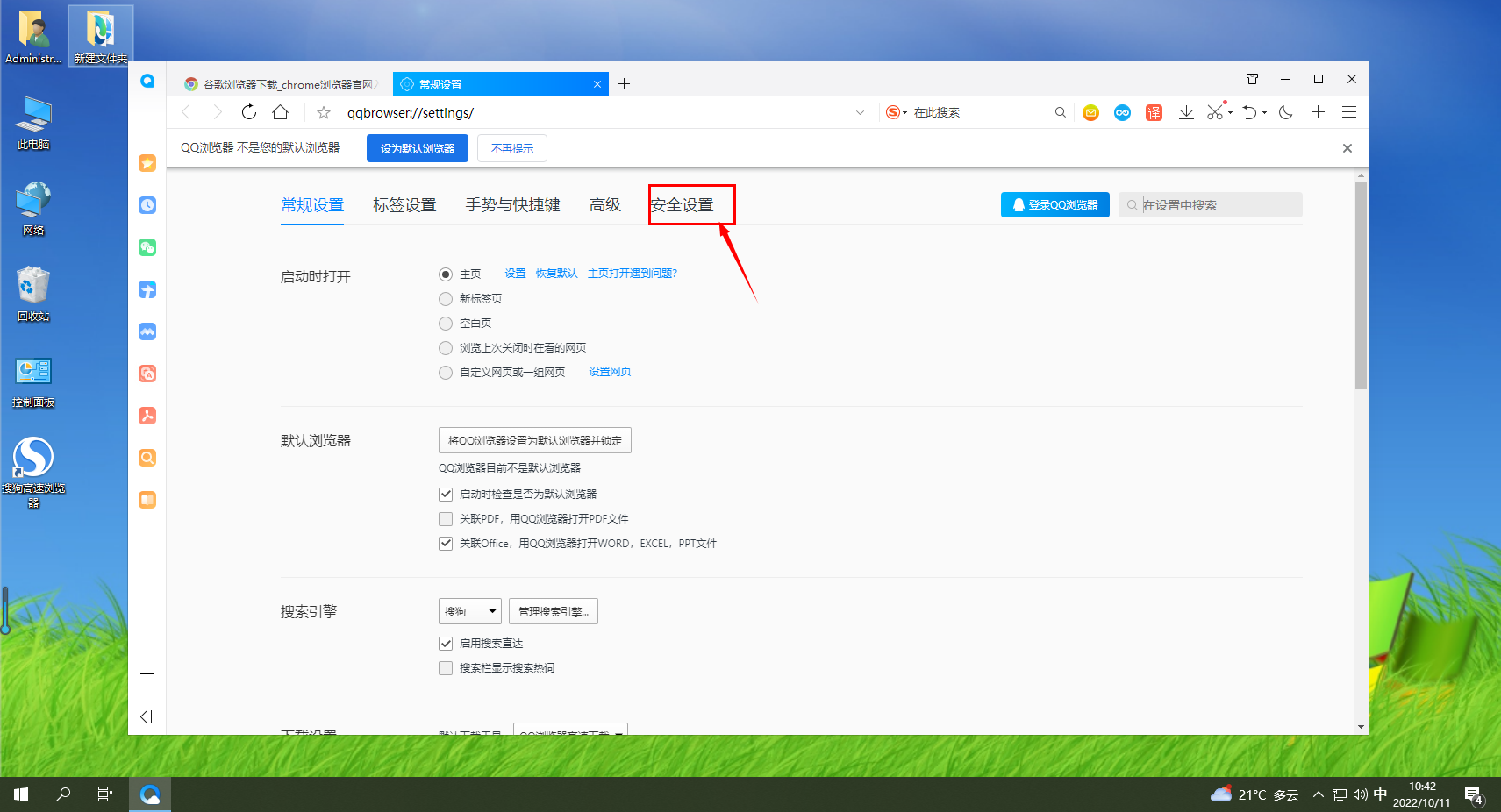
Task: Open the red translate icon
Action: (1154, 112)
